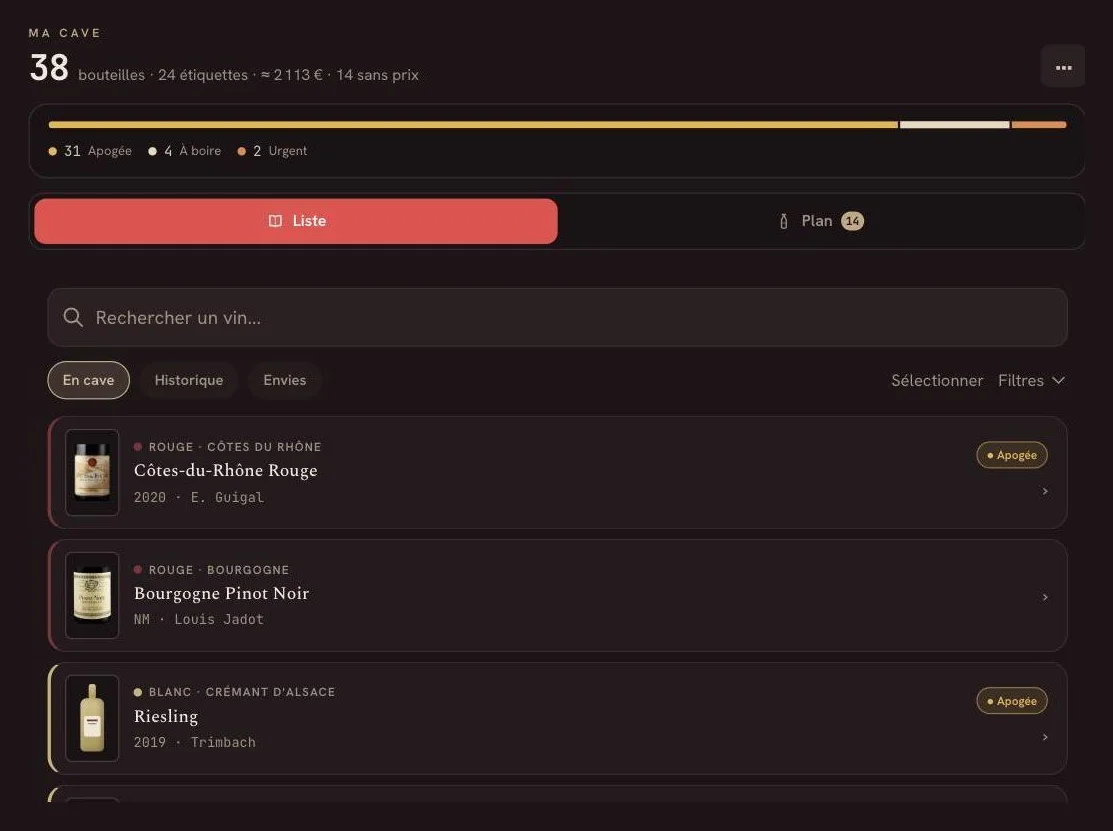Open Côtes-du-Rhône Rouge row chevron
The image size is (1113, 831).
tap(1045, 491)
